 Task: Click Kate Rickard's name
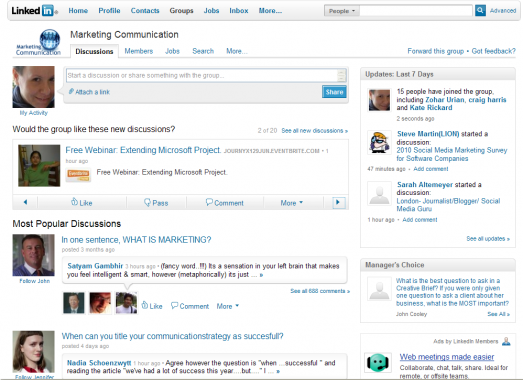coord(431,107)
